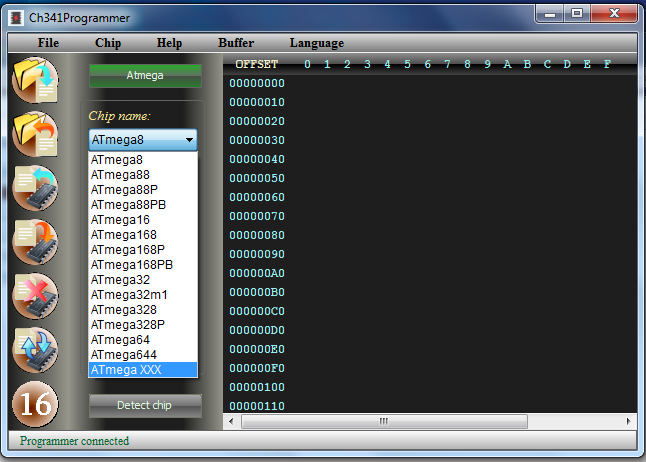Pick ATmega168 from the chip list
The width and height of the screenshot is (646, 462).
(143, 235)
